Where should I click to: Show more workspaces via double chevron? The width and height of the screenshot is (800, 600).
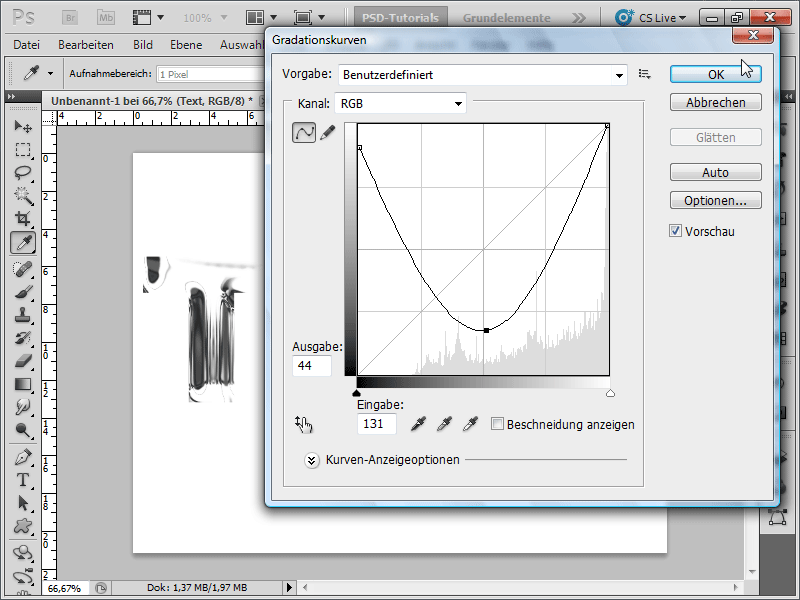[x=579, y=18]
